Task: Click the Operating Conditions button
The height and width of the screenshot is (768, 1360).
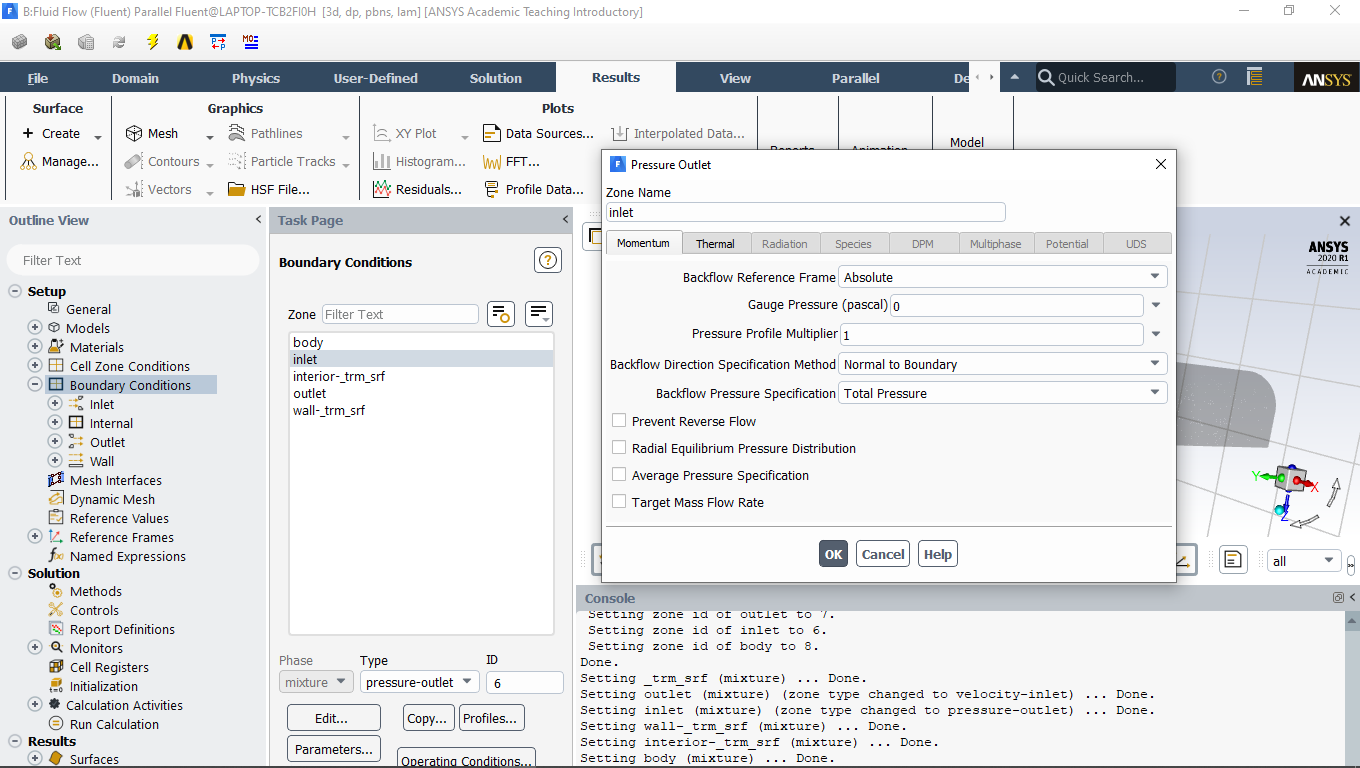Action: (x=466, y=759)
